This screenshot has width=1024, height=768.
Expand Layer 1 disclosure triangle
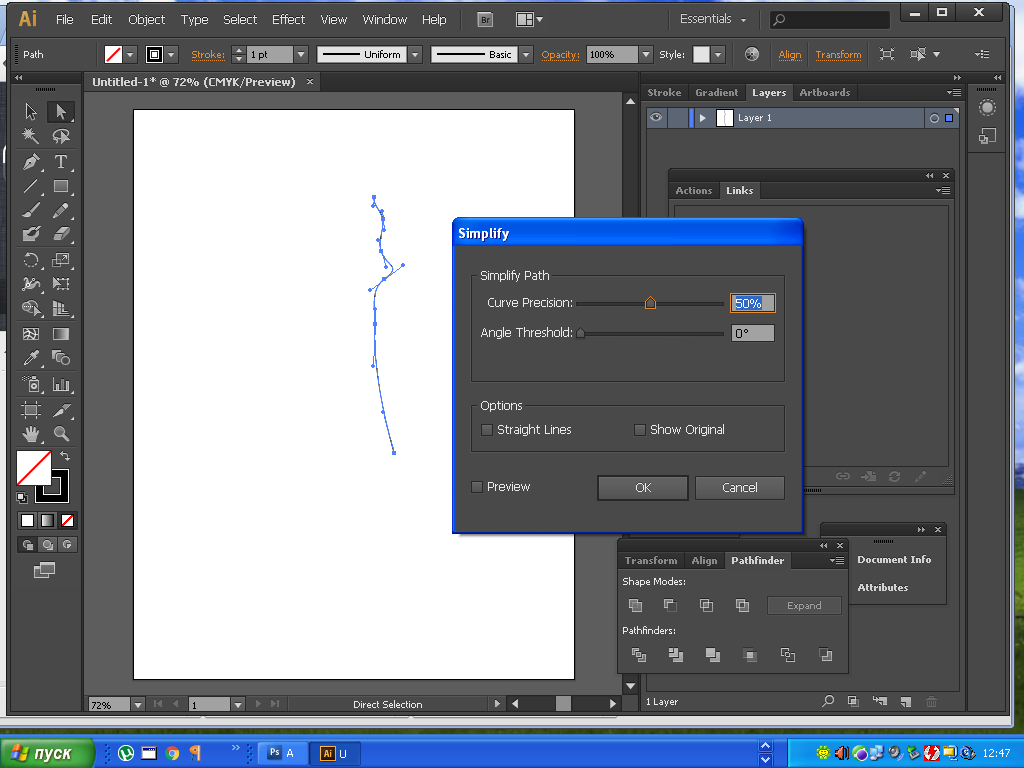coord(703,118)
